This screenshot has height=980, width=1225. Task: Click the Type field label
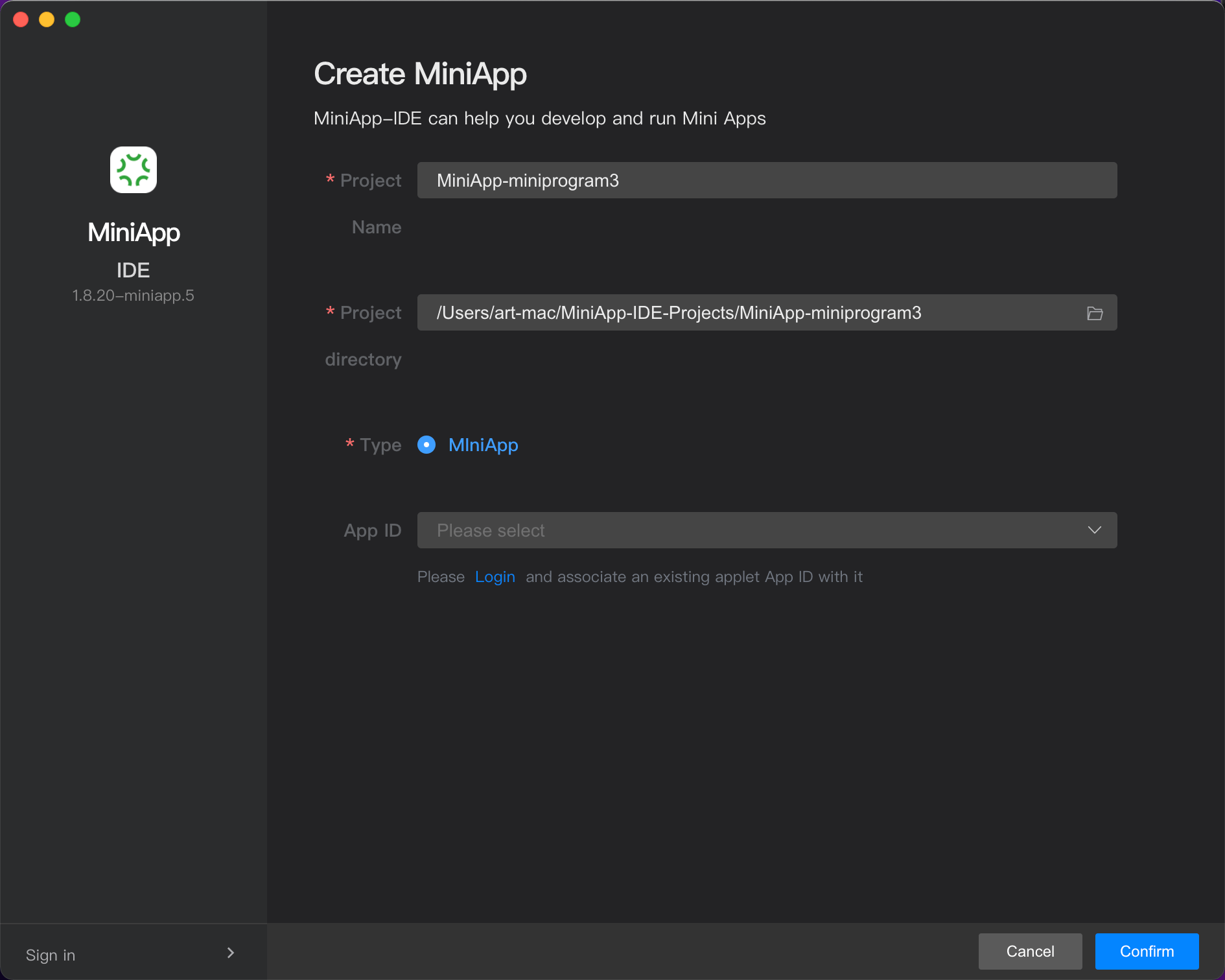pyautogui.click(x=380, y=445)
